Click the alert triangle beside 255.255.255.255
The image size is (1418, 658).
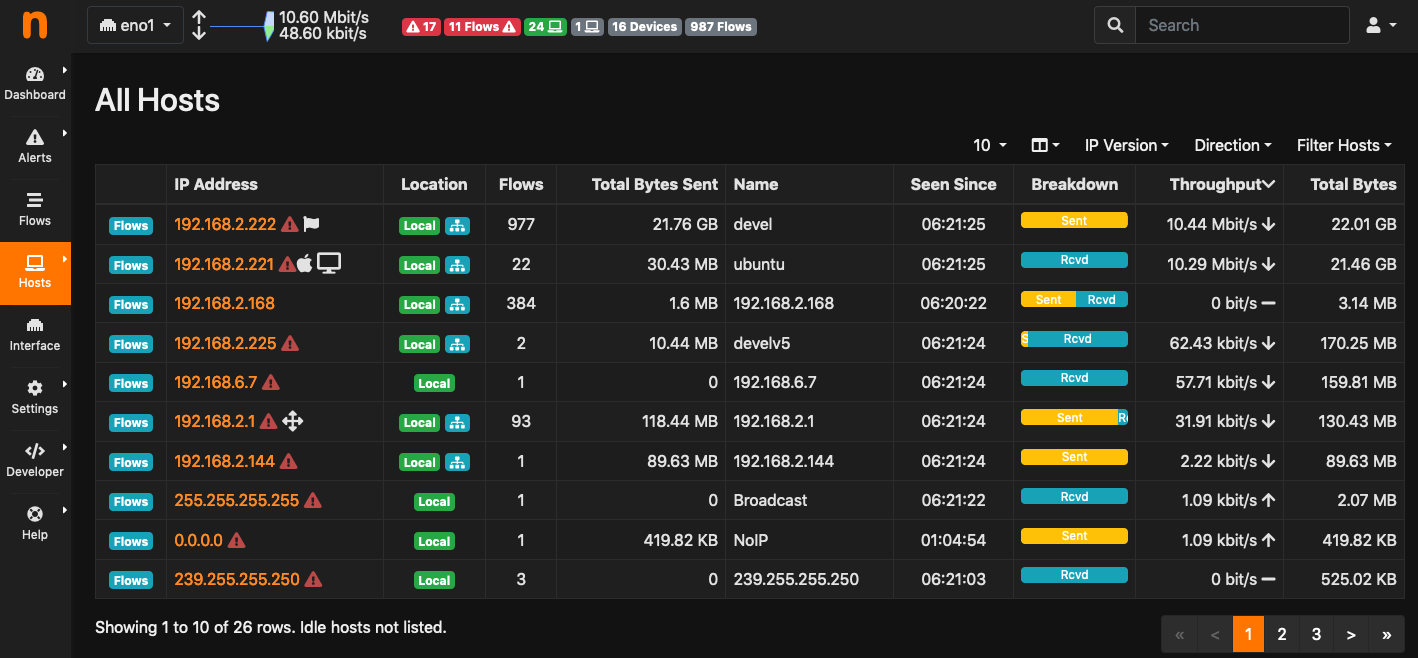(313, 501)
